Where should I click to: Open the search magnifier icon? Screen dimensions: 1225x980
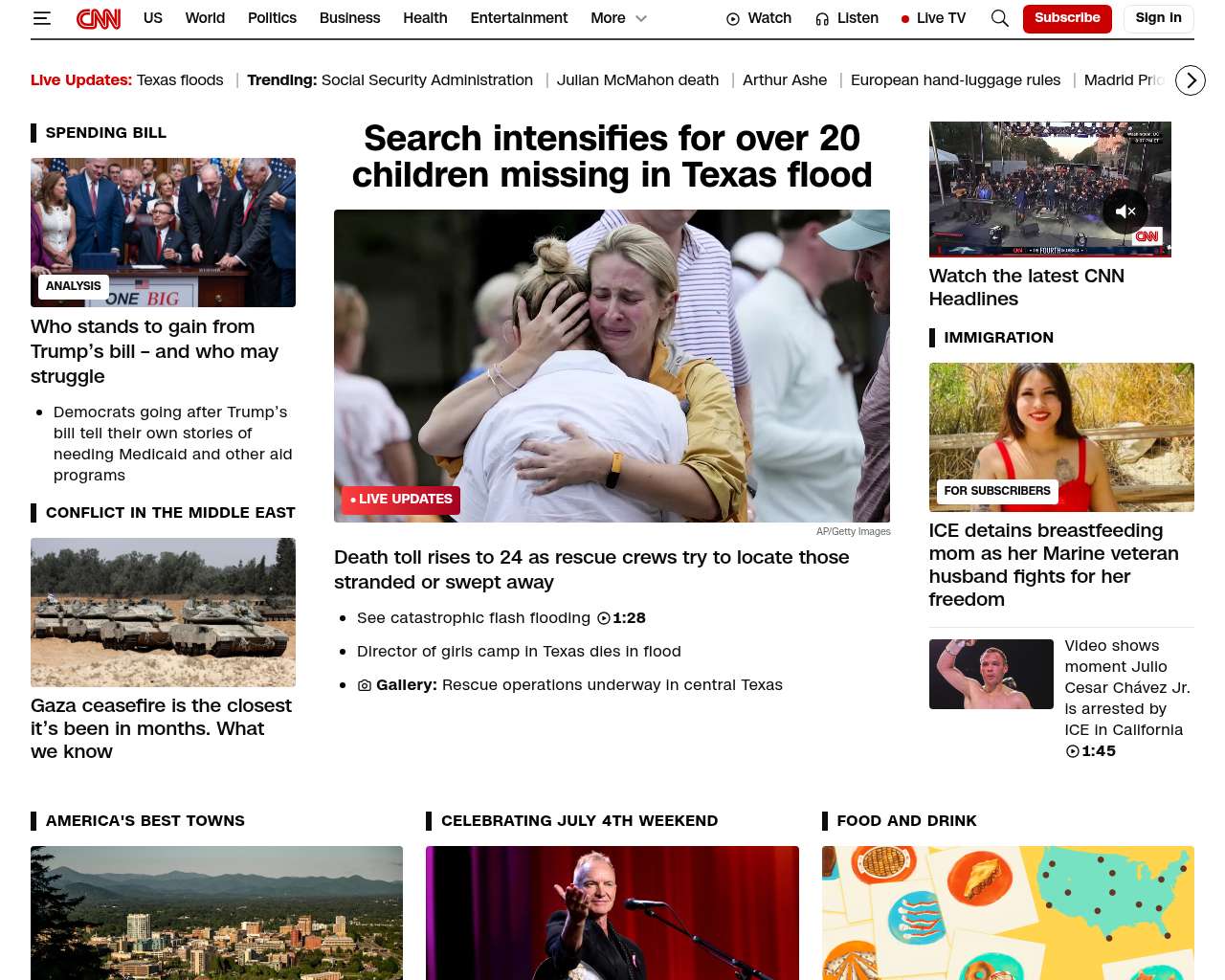tap(999, 18)
